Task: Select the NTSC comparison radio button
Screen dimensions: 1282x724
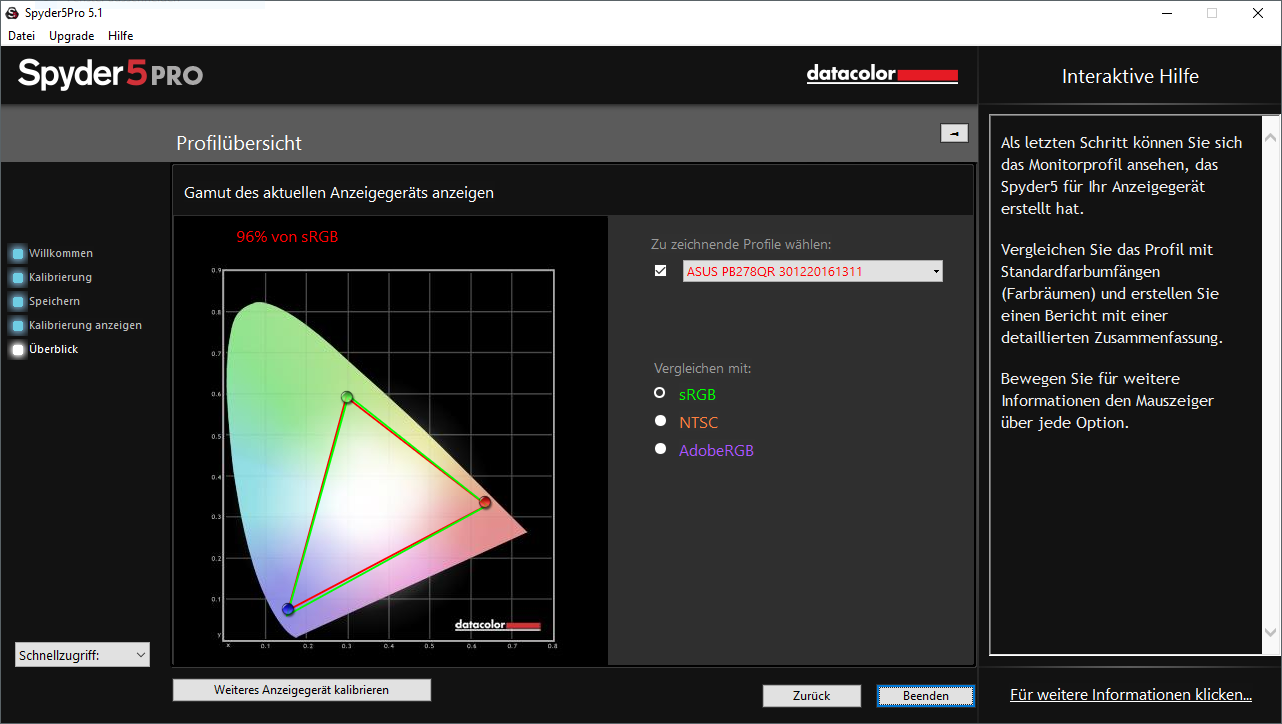Action: pos(660,421)
